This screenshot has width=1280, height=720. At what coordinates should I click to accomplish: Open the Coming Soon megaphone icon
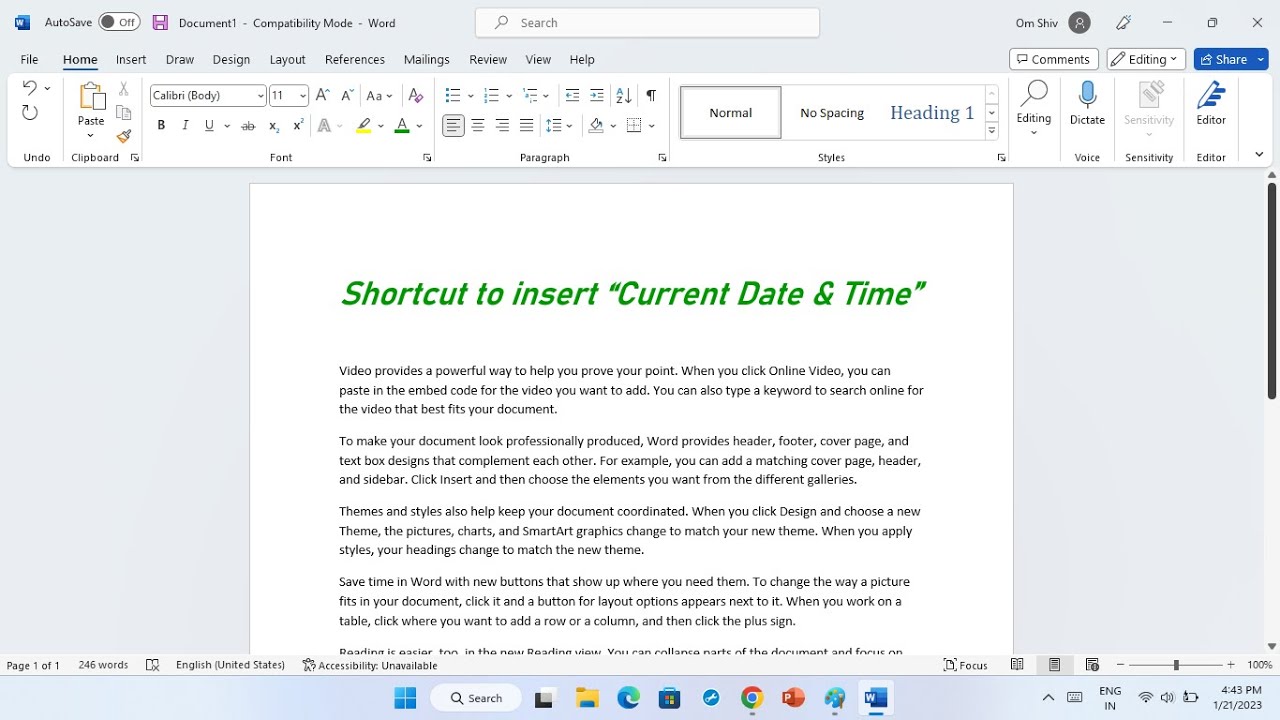[x=1124, y=22]
